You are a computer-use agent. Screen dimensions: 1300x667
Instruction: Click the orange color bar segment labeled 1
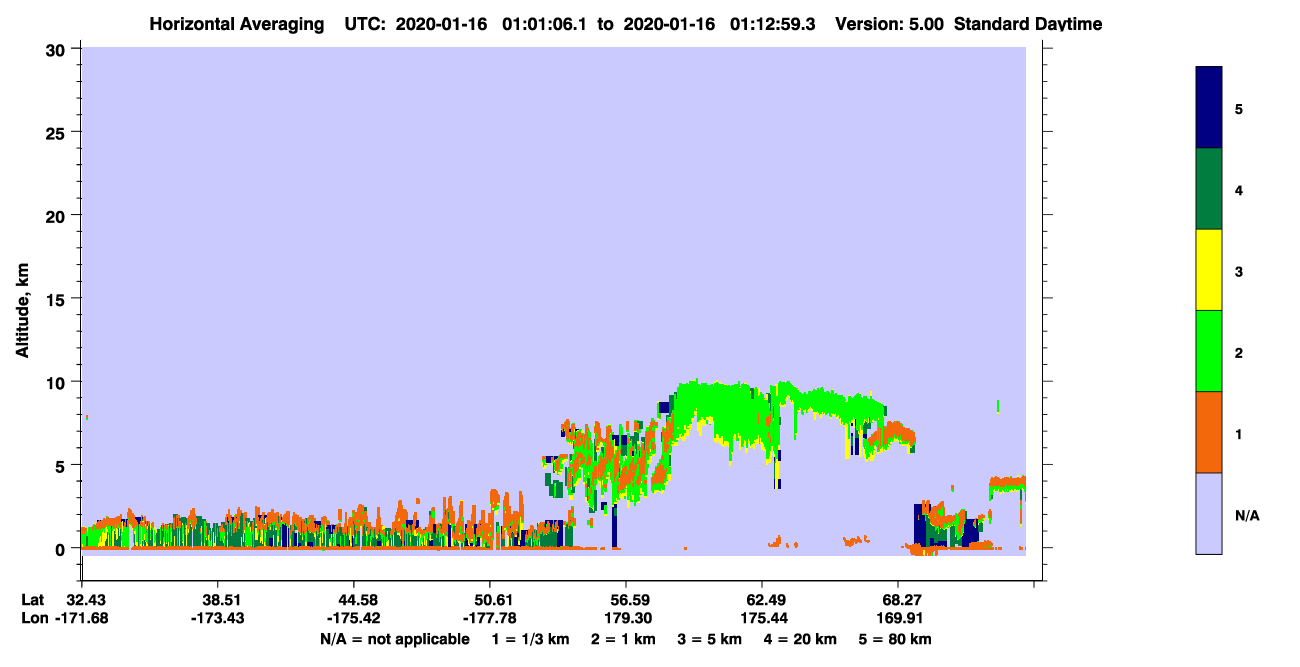(1209, 432)
